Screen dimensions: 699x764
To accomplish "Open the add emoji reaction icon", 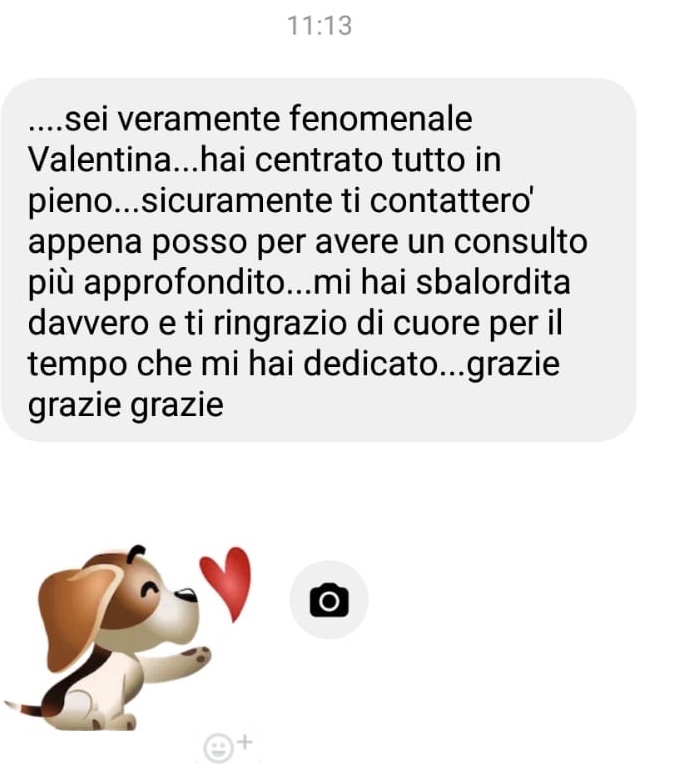I will pos(227,746).
